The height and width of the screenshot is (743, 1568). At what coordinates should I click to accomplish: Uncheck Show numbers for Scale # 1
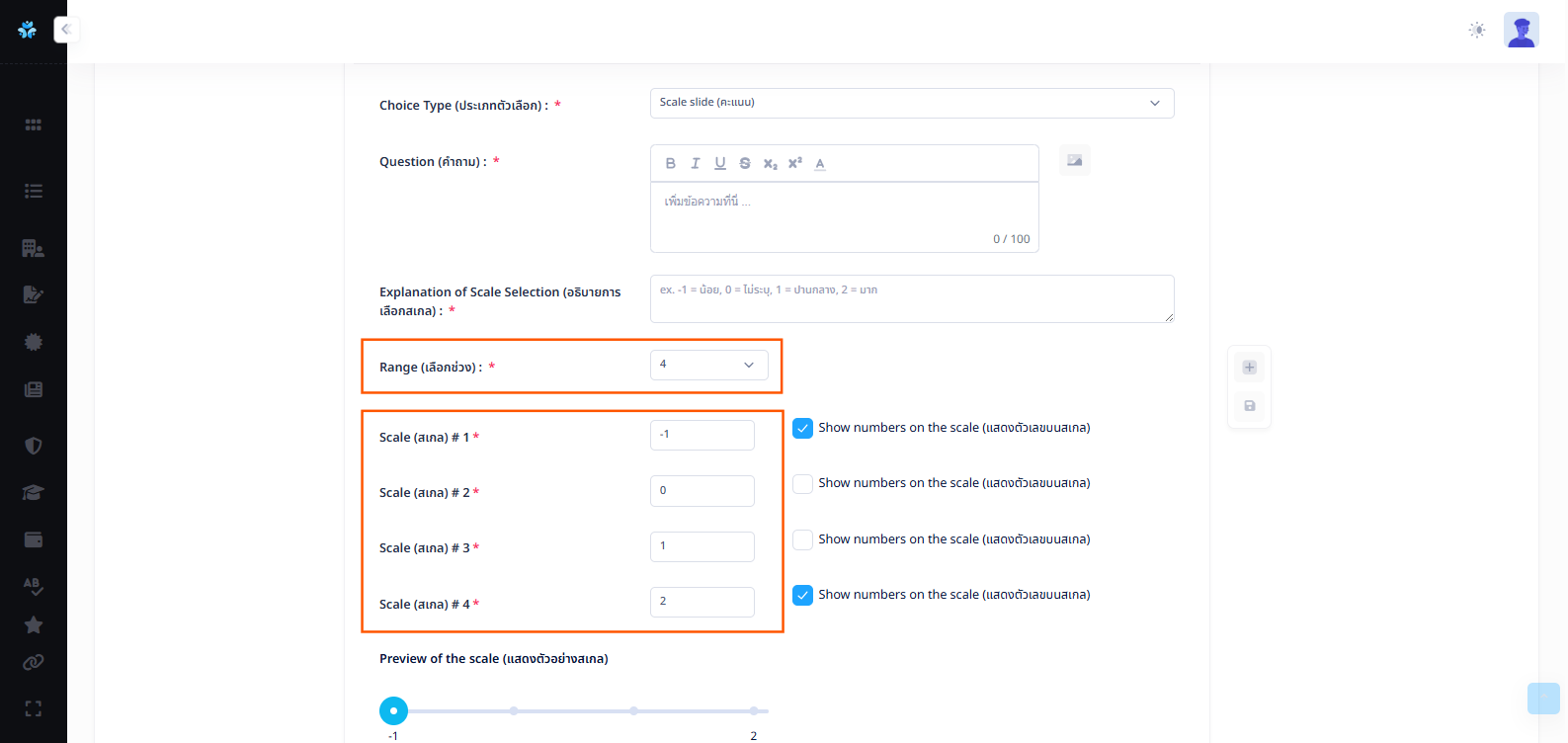[803, 428]
